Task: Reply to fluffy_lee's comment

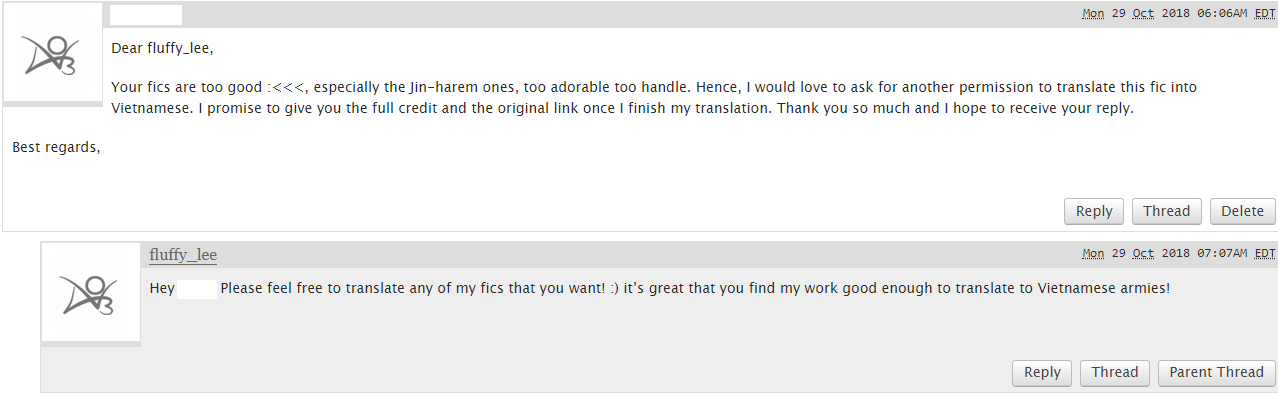Action: point(1042,372)
